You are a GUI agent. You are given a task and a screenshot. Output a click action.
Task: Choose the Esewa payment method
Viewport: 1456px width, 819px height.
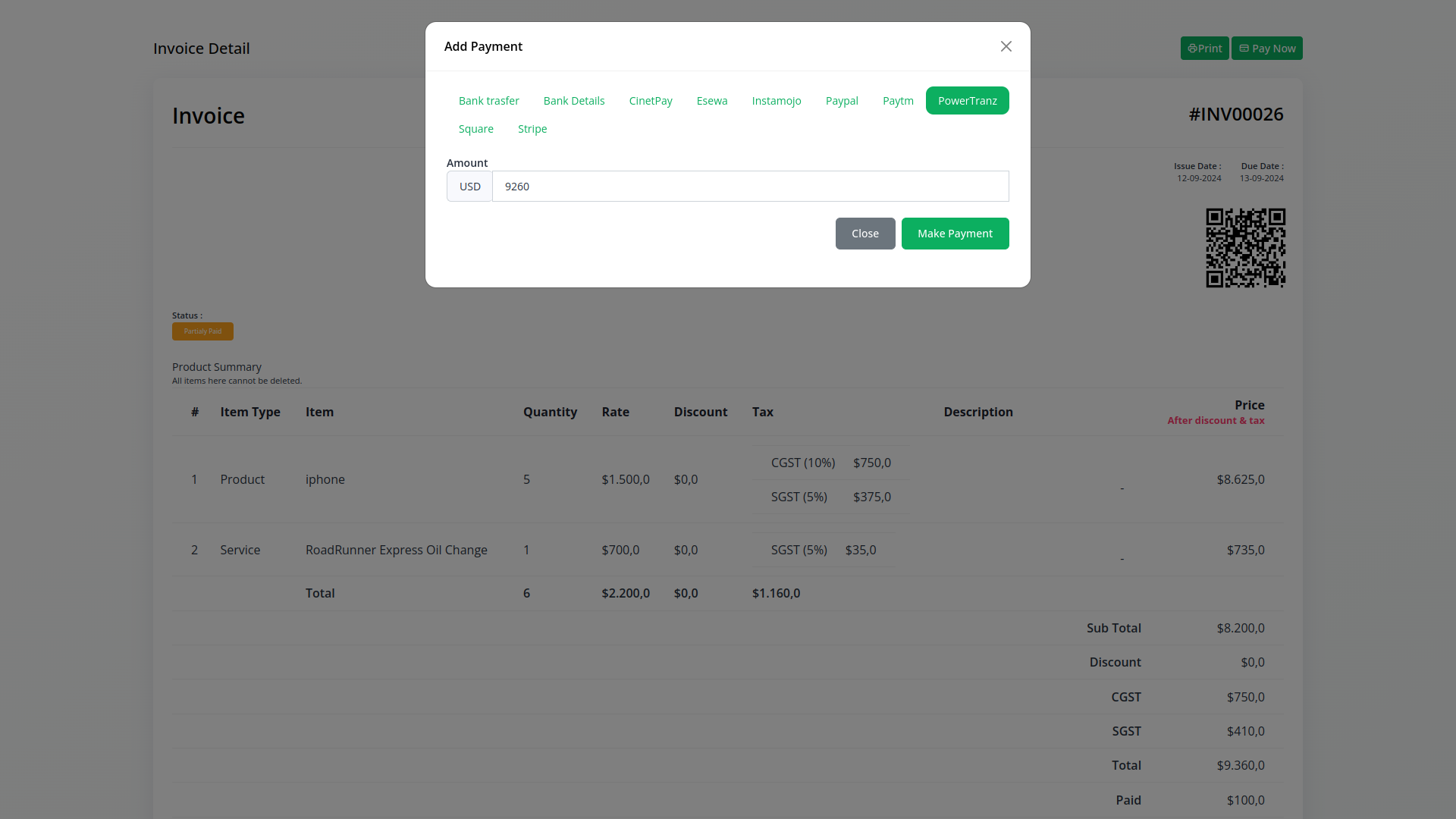(711, 101)
